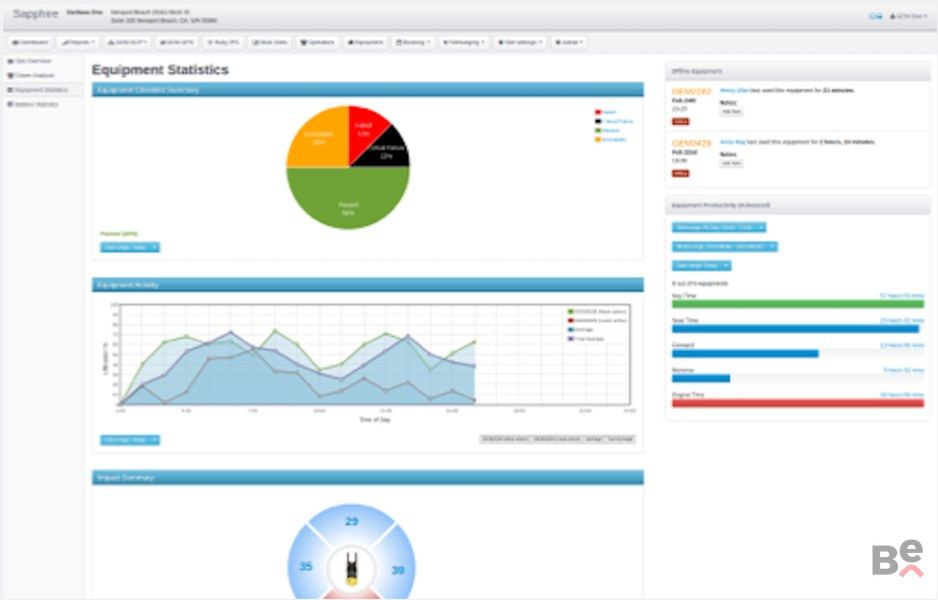Click the 39 impact count segment
Screen dimensions: 938x600
(x=397, y=570)
